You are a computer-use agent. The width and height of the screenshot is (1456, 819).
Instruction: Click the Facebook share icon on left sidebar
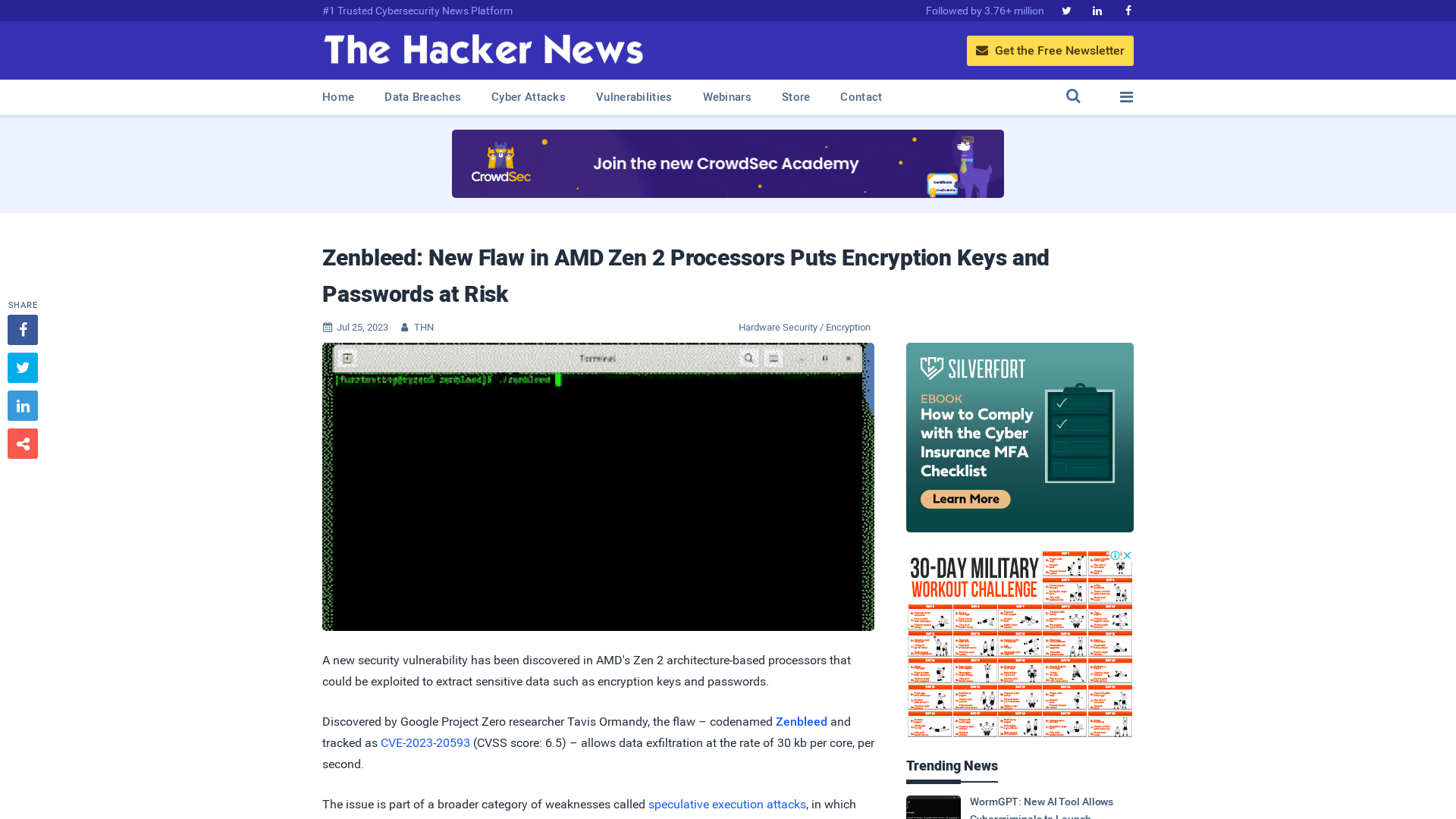click(x=23, y=330)
